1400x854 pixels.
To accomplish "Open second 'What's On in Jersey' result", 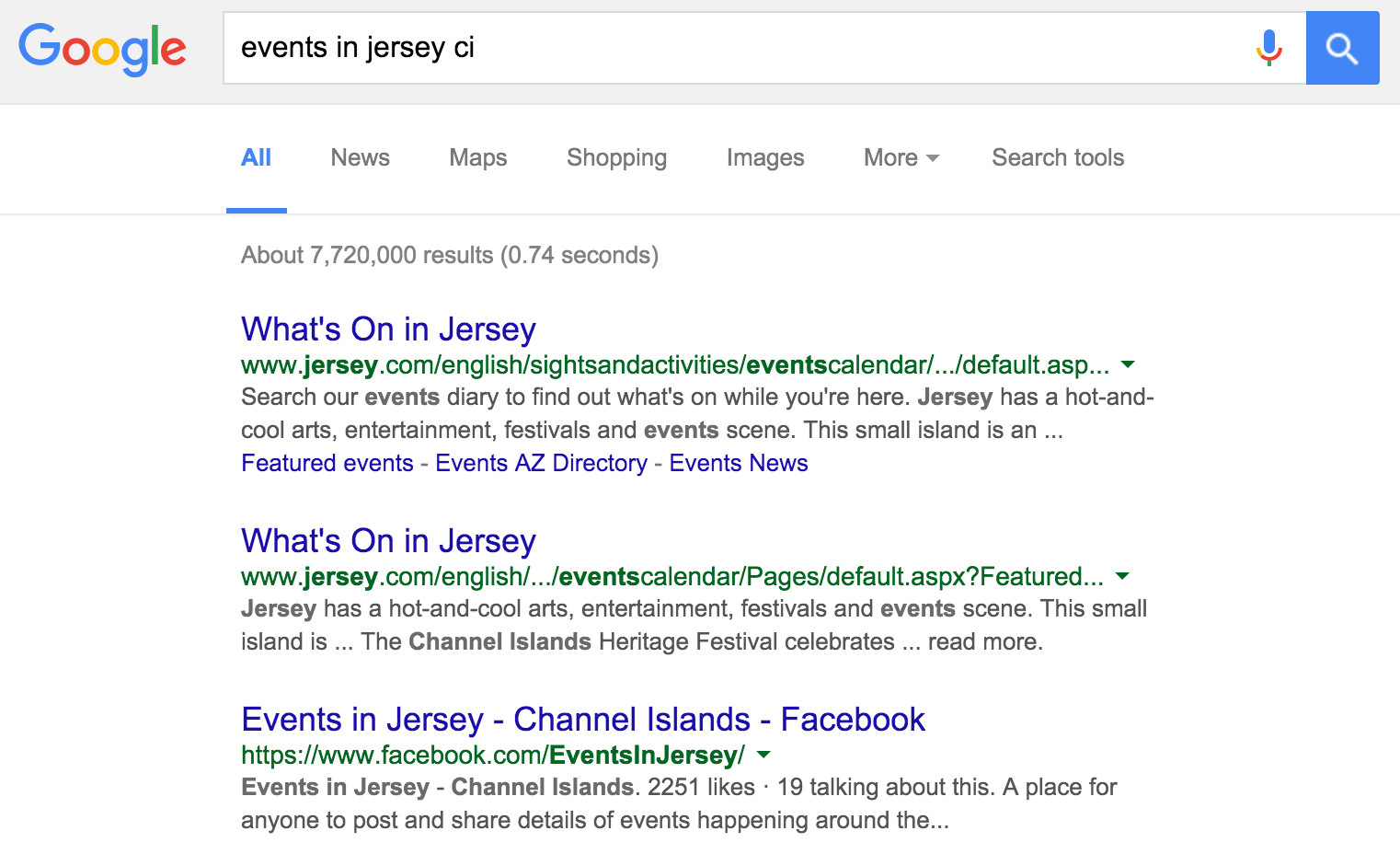I will tap(388, 541).
